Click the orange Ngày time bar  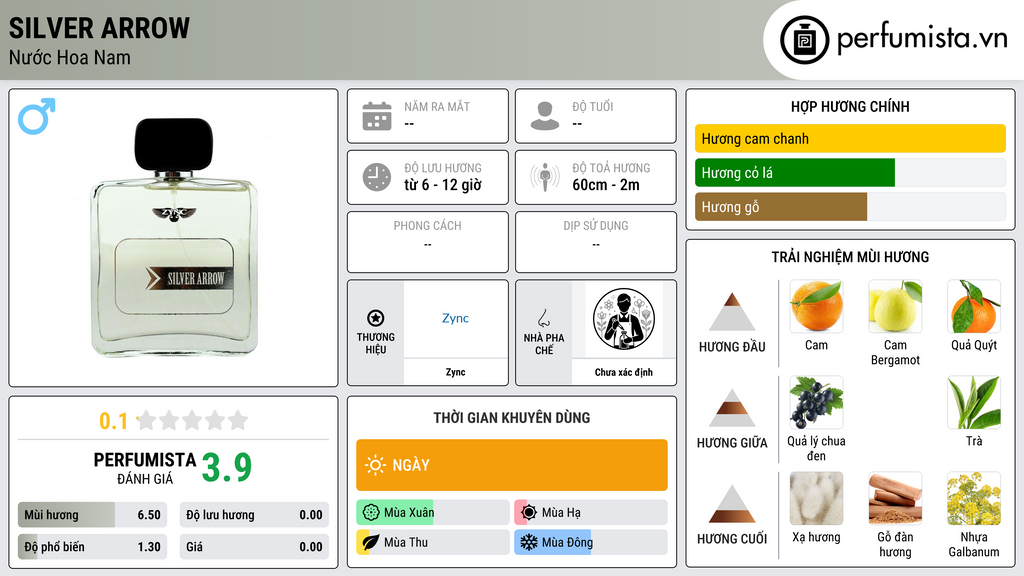tap(512, 465)
